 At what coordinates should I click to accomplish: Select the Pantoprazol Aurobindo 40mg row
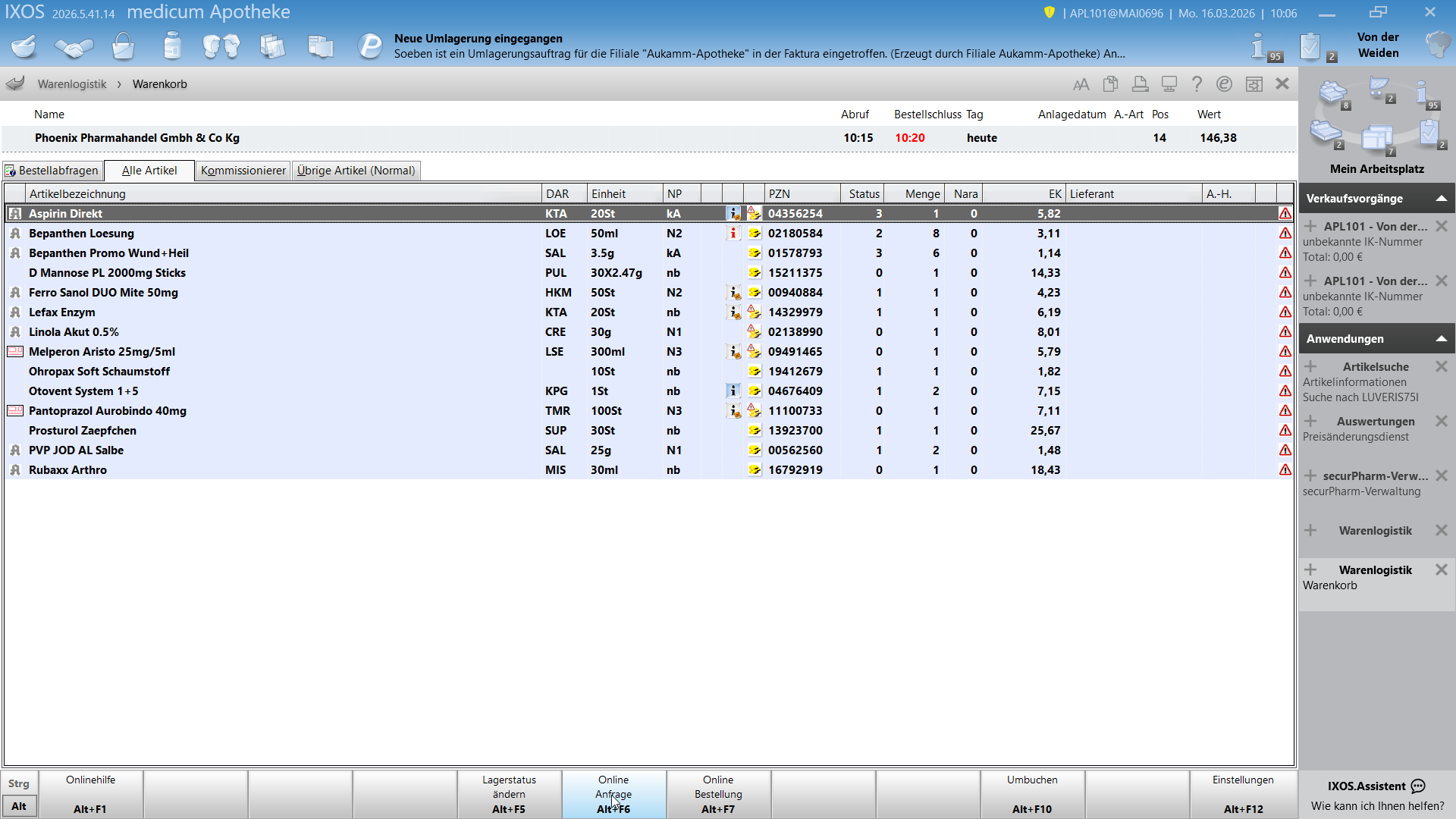(649, 411)
